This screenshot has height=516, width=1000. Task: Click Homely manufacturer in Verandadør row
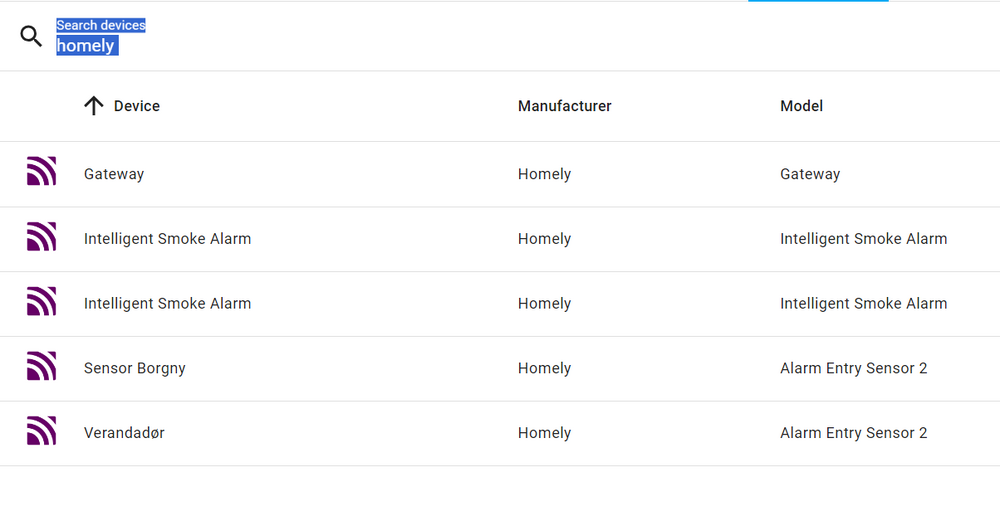[544, 433]
